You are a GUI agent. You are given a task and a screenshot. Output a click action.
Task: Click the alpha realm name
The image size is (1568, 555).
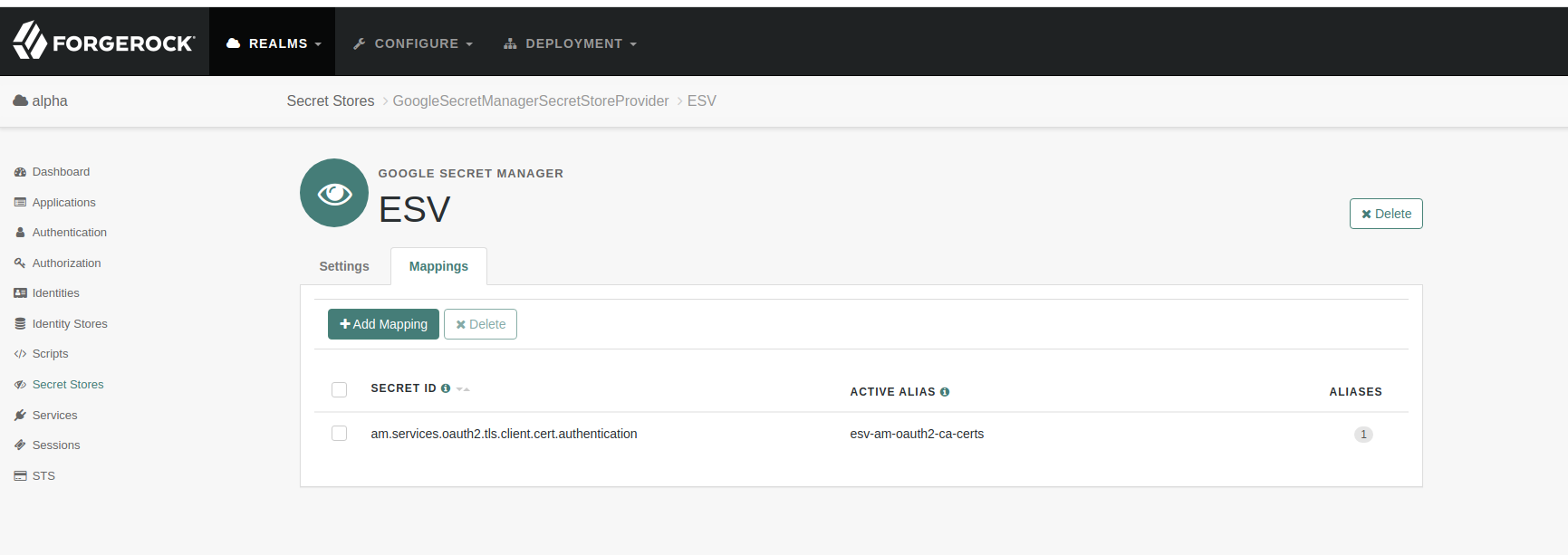(x=50, y=100)
